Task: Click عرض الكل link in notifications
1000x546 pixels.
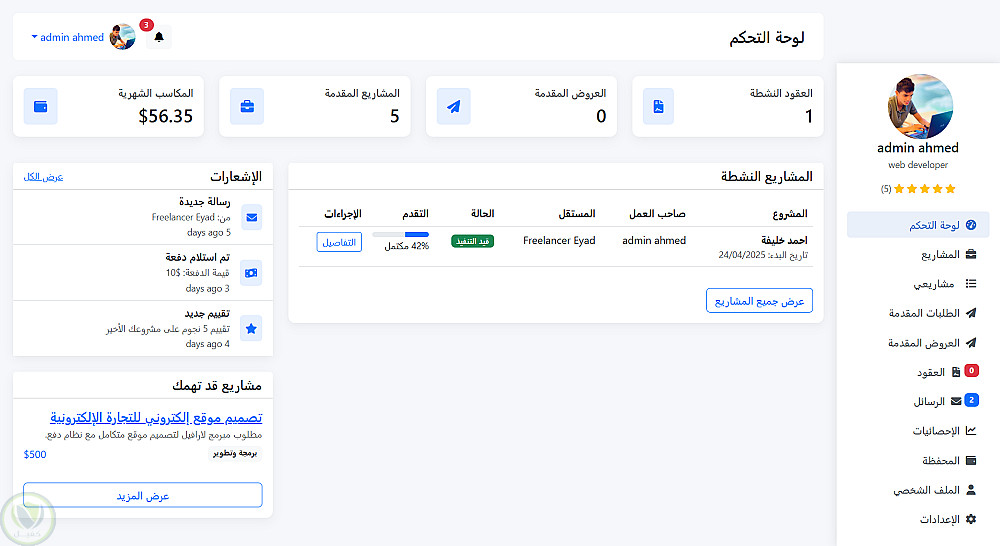Action: click(x=43, y=177)
